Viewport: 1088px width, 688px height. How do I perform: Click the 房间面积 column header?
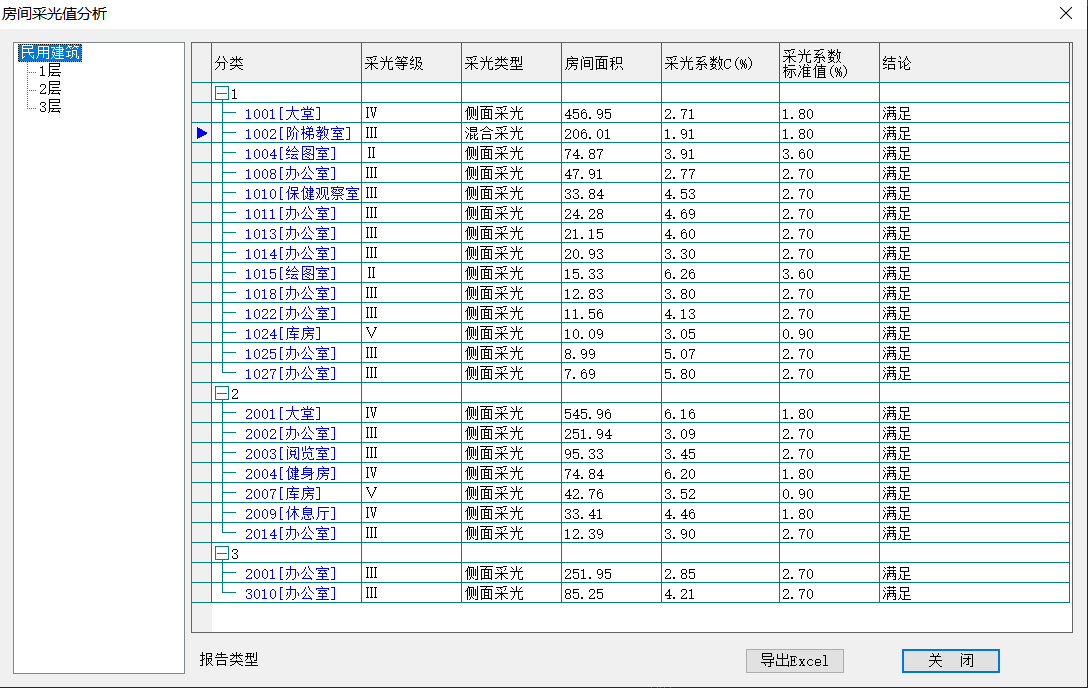[611, 63]
